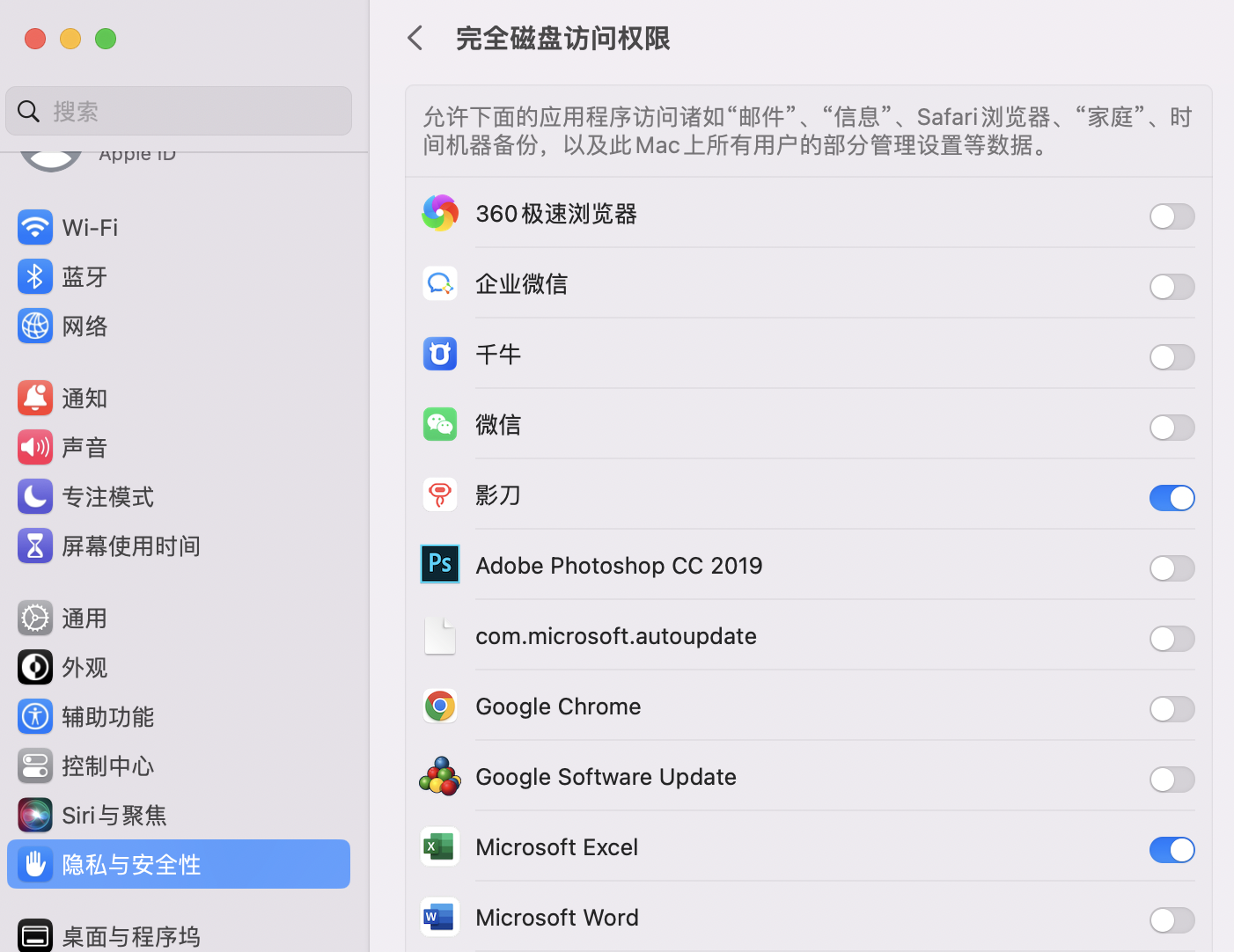This screenshot has height=952, width=1234.
Task: Click the Siri与聚焦 icon
Action: tap(35, 816)
